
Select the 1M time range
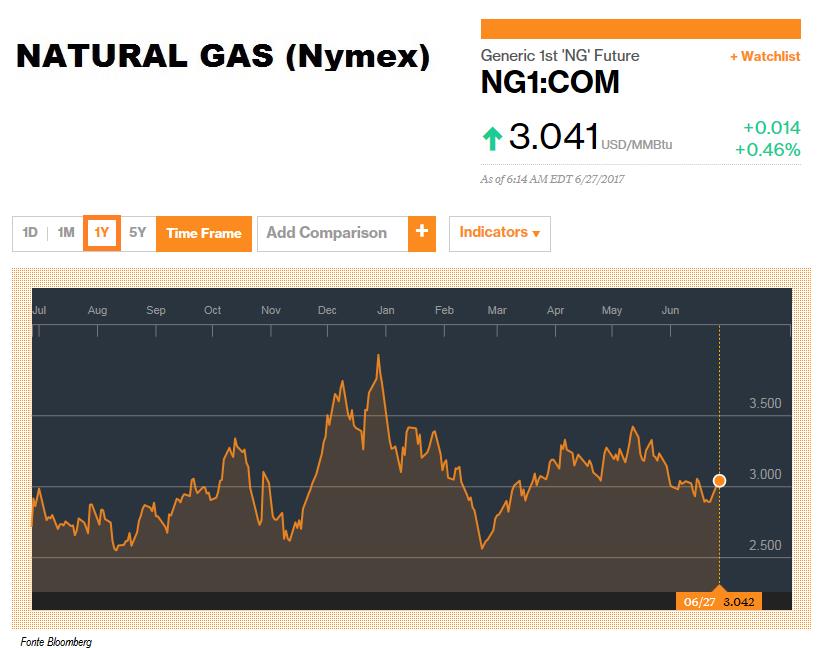coord(66,233)
